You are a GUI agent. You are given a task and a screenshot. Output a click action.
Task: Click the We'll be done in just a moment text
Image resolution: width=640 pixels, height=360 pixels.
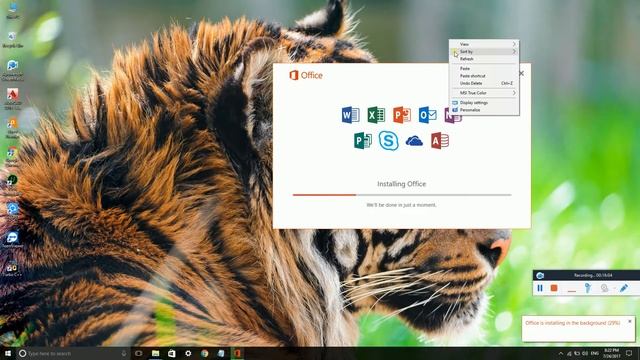(x=402, y=205)
